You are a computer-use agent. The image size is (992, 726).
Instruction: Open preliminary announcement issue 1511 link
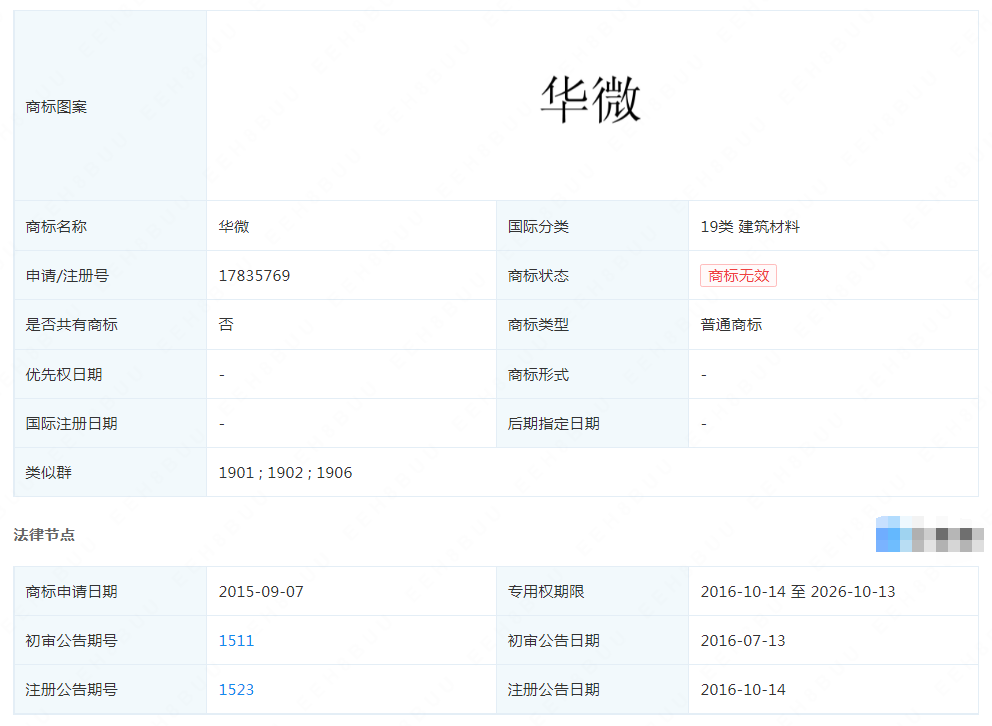[236, 641]
